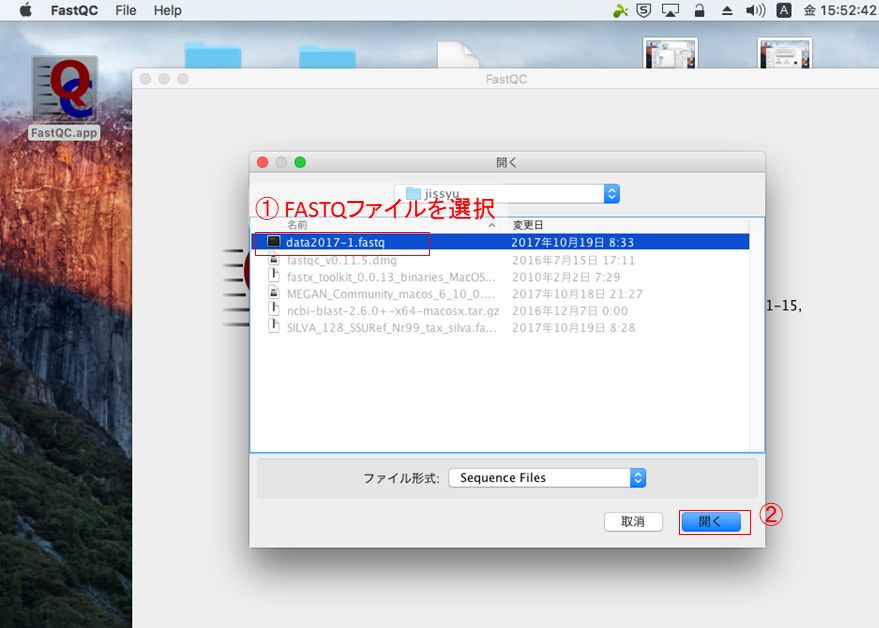The height and width of the screenshot is (628, 879).
Task: Select SILVA_128_SSURef_Nr99_tax_silva row
Action: click(500, 327)
